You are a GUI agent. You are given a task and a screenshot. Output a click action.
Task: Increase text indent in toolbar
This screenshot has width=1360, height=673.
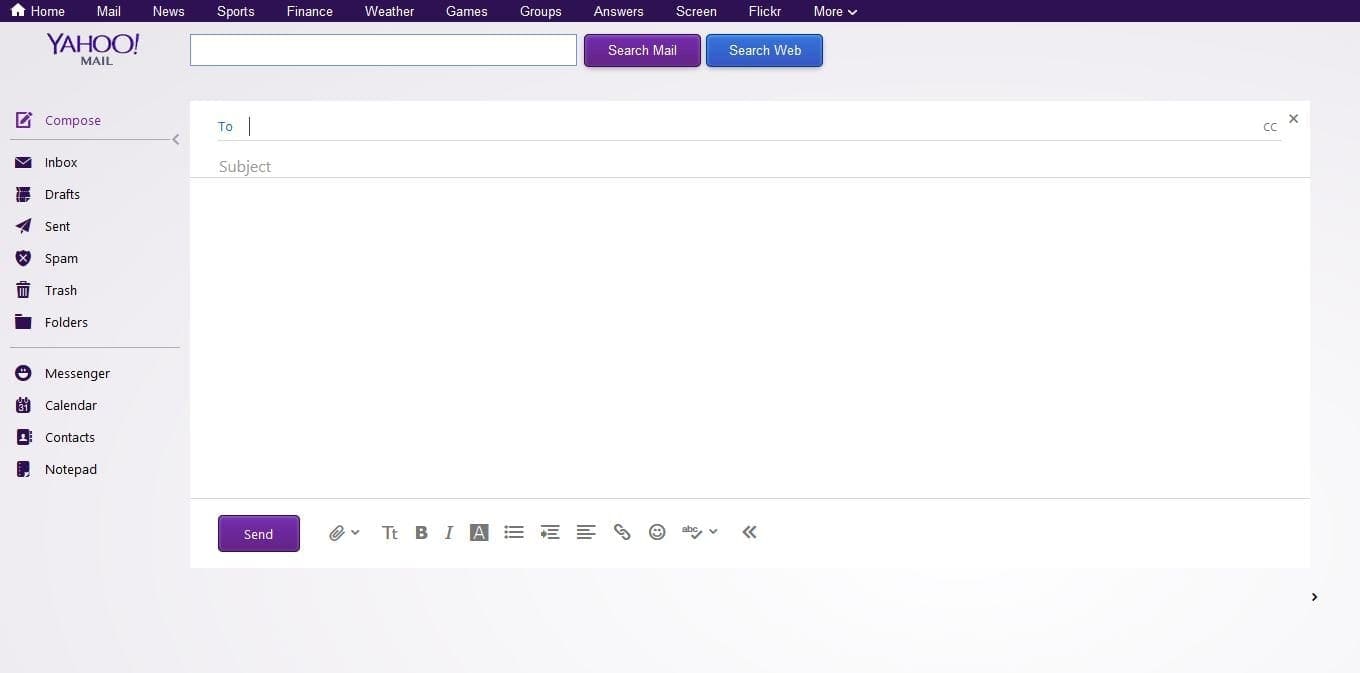click(x=549, y=533)
